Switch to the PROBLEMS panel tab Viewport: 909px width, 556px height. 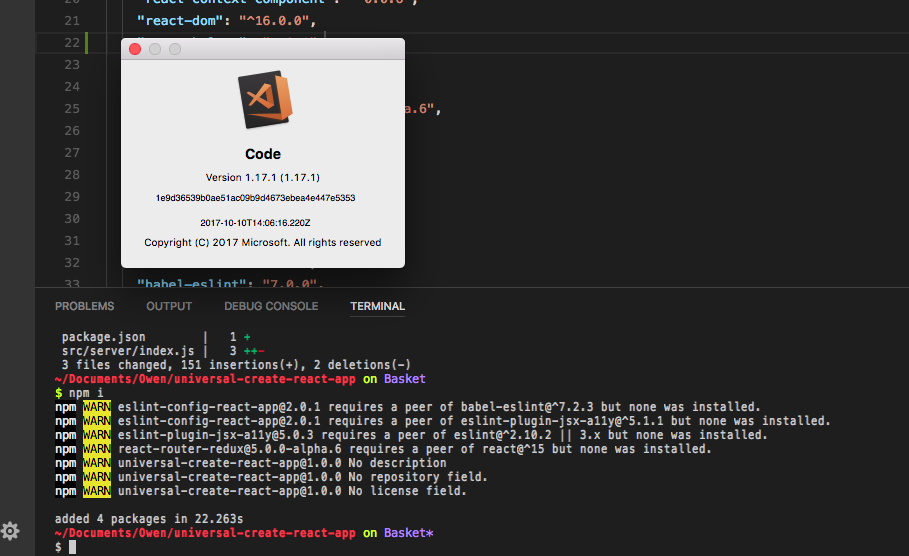[x=85, y=306]
